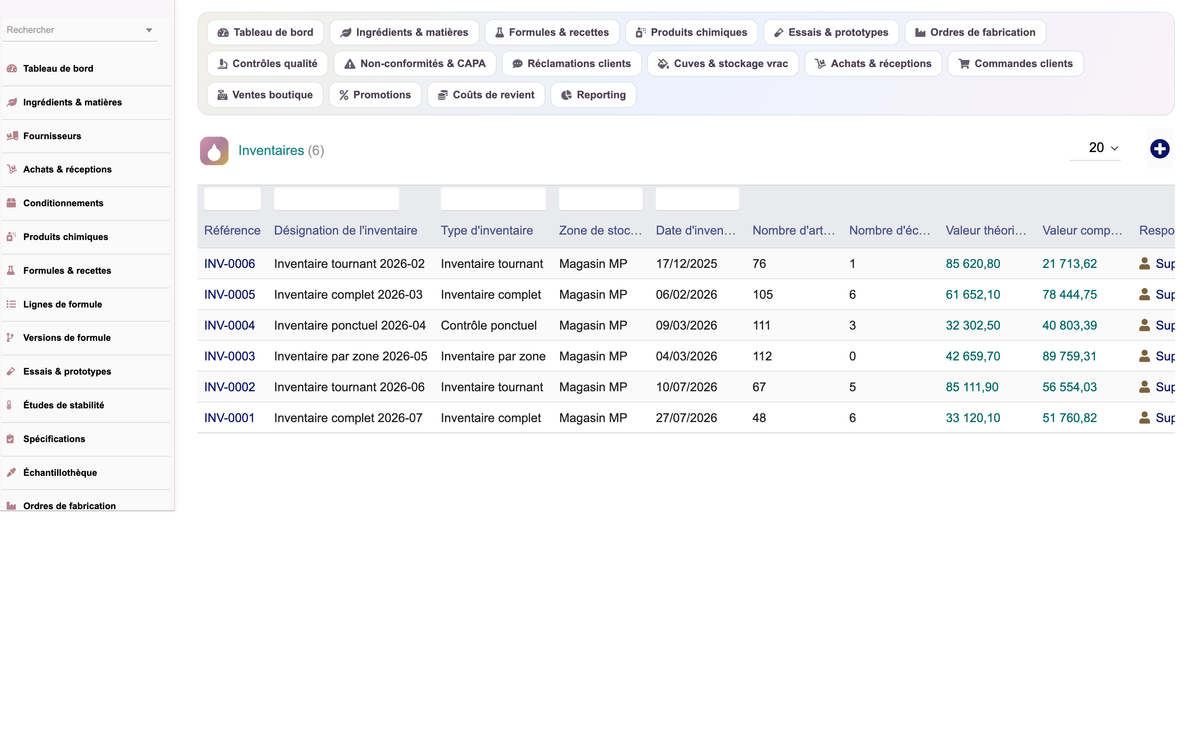
Task: Click the Référence filter field
Action: pyautogui.click(x=232, y=198)
